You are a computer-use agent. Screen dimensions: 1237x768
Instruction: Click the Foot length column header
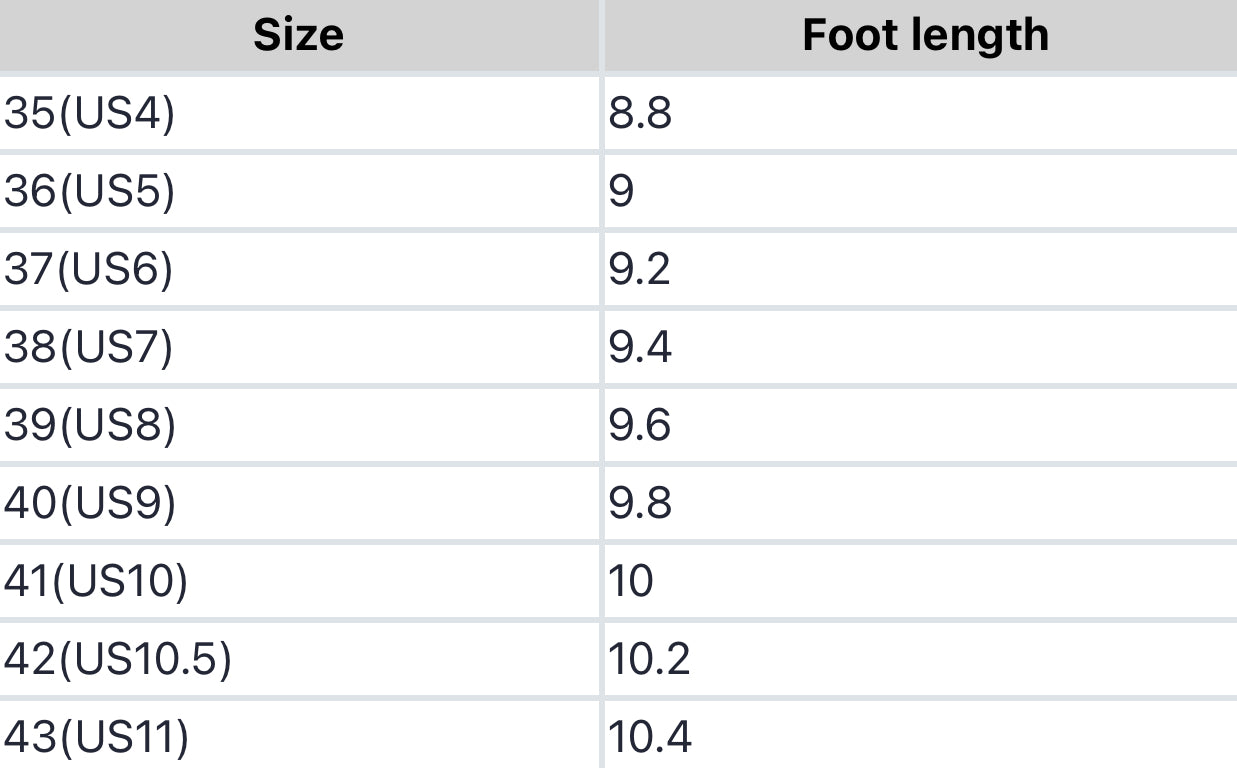coord(925,36)
